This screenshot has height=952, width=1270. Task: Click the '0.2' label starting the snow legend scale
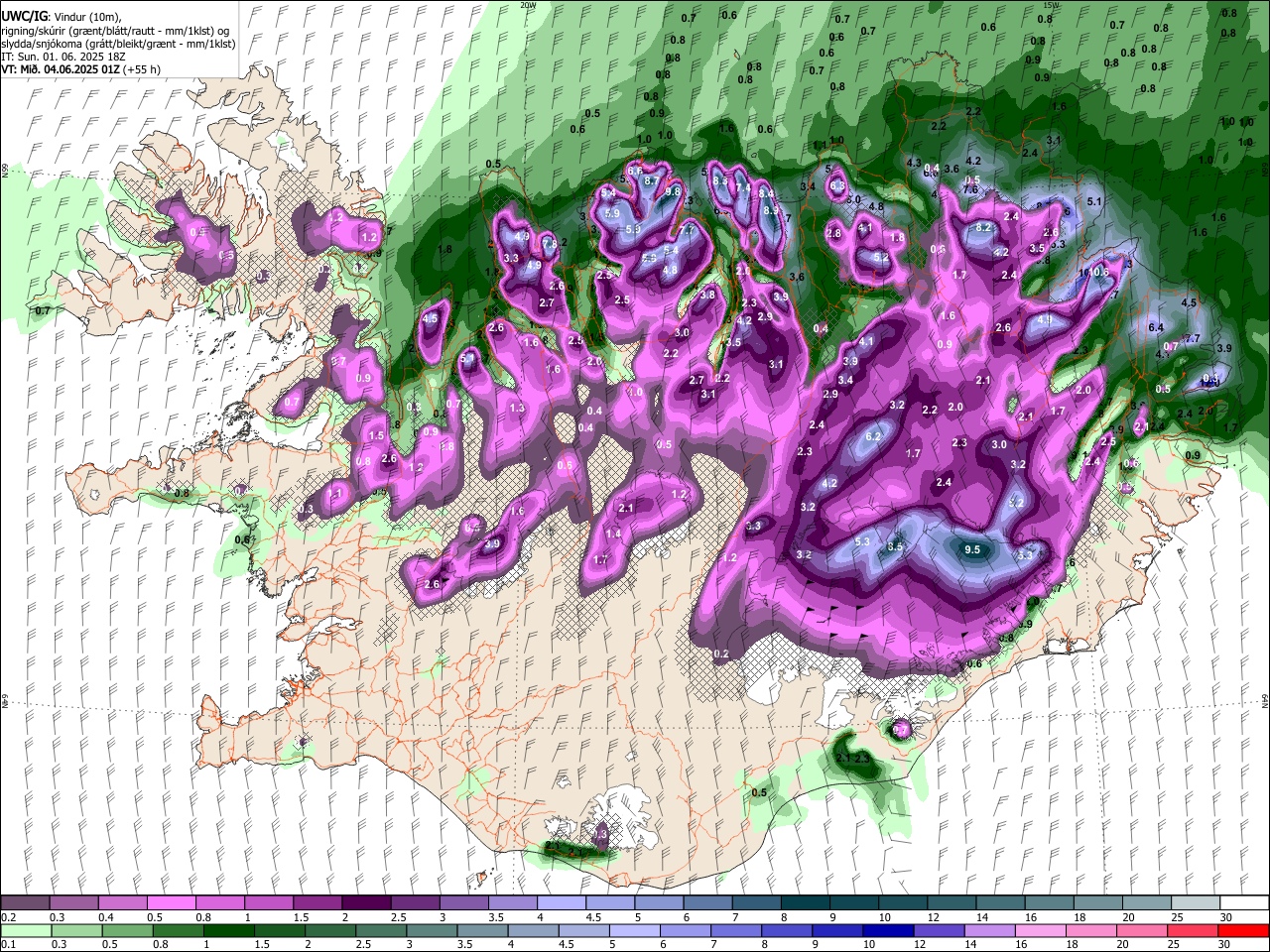click(x=9, y=917)
